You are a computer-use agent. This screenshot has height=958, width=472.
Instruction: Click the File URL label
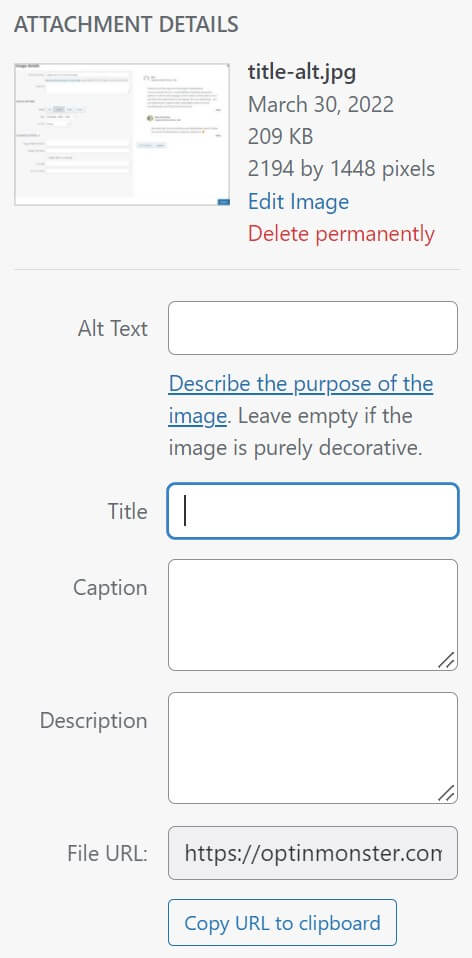coord(107,854)
